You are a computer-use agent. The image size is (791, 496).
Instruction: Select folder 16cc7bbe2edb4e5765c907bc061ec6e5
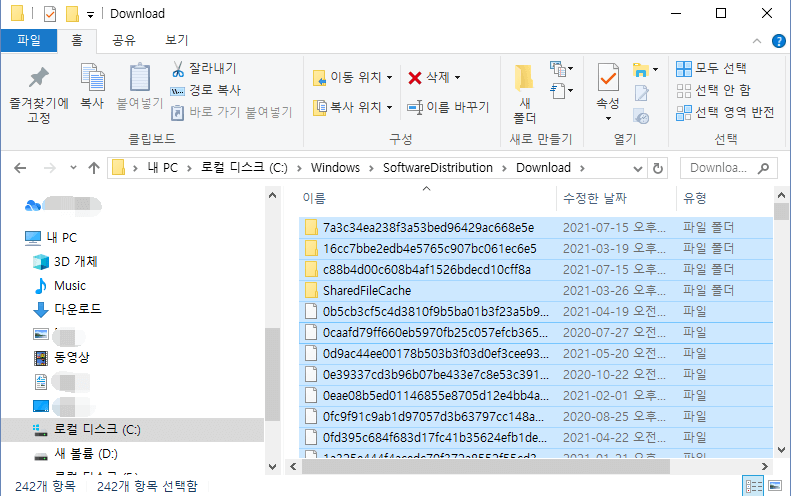(x=536, y=249)
